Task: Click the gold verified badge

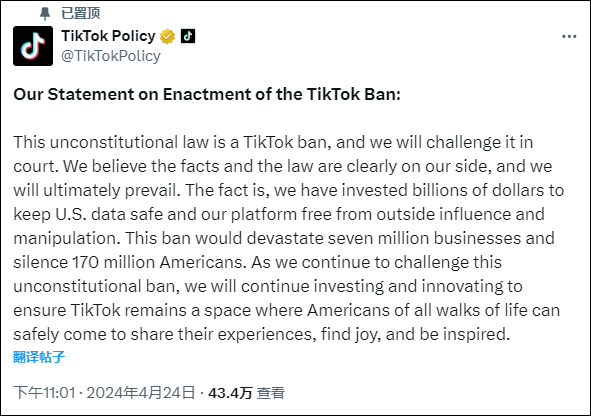Action: [x=167, y=37]
